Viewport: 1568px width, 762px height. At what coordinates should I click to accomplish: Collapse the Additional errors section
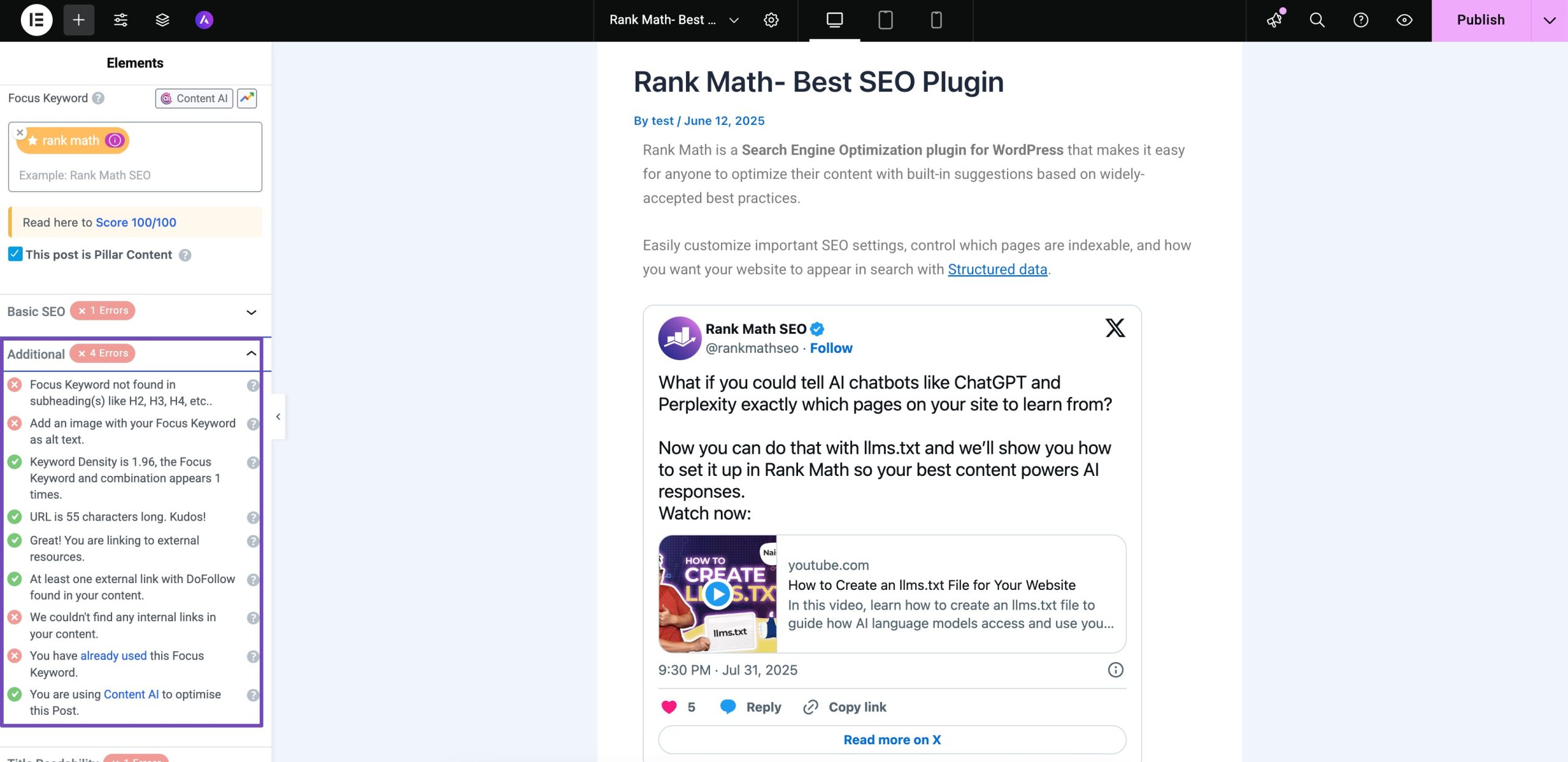coord(251,353)
